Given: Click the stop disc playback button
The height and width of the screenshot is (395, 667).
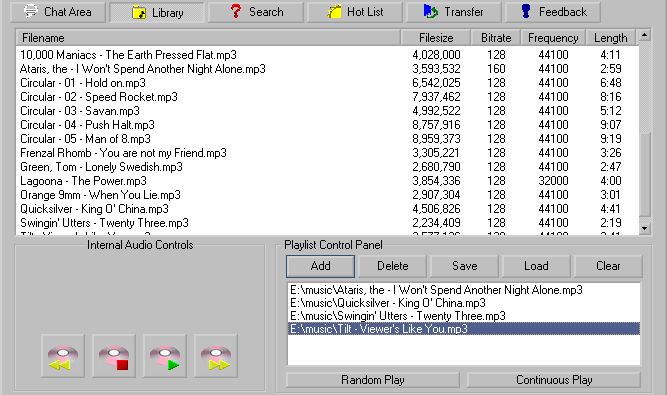Looking at the screenshot, I should tap(114, 356).
